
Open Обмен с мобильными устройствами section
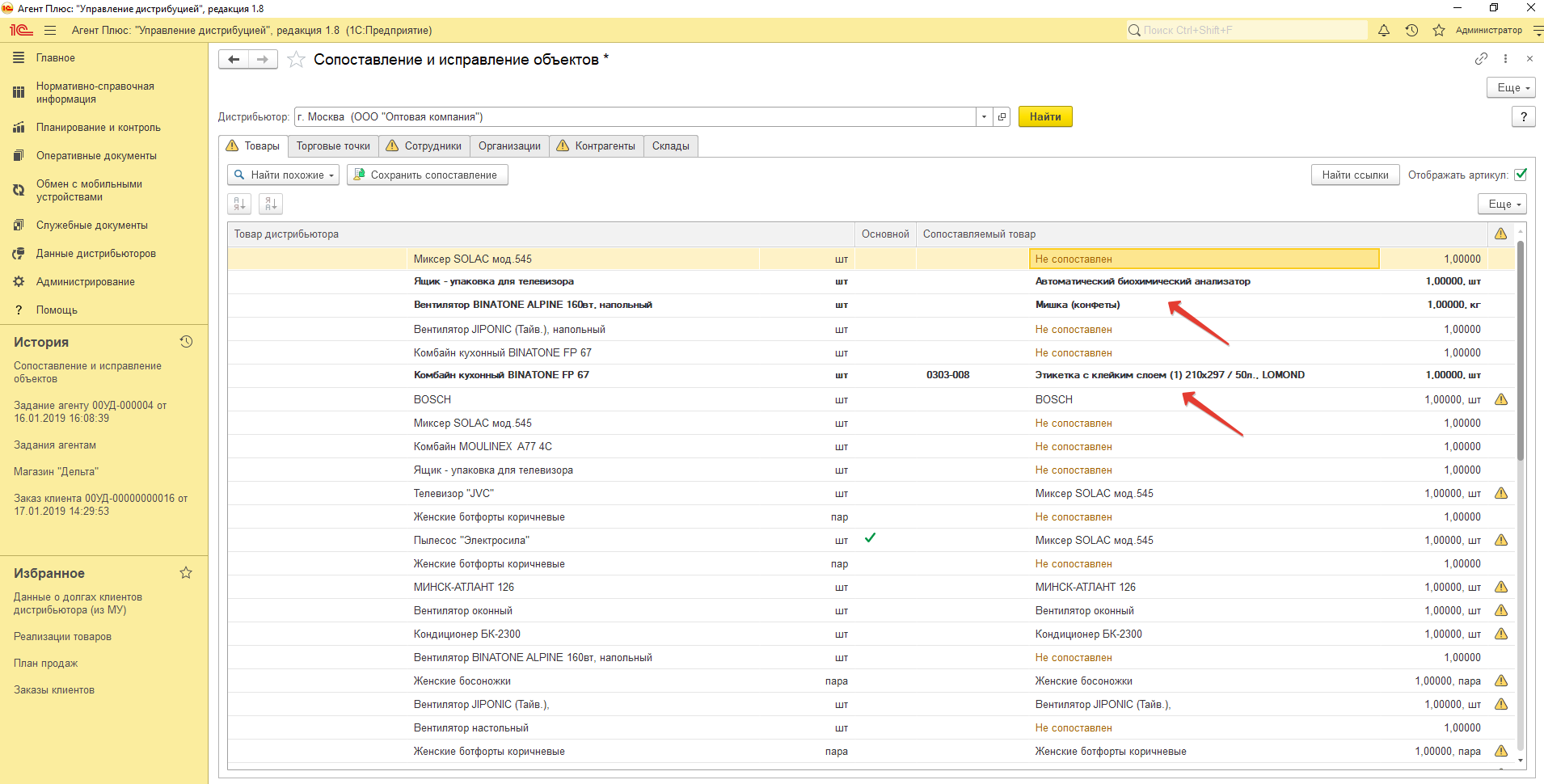point(89,191)
